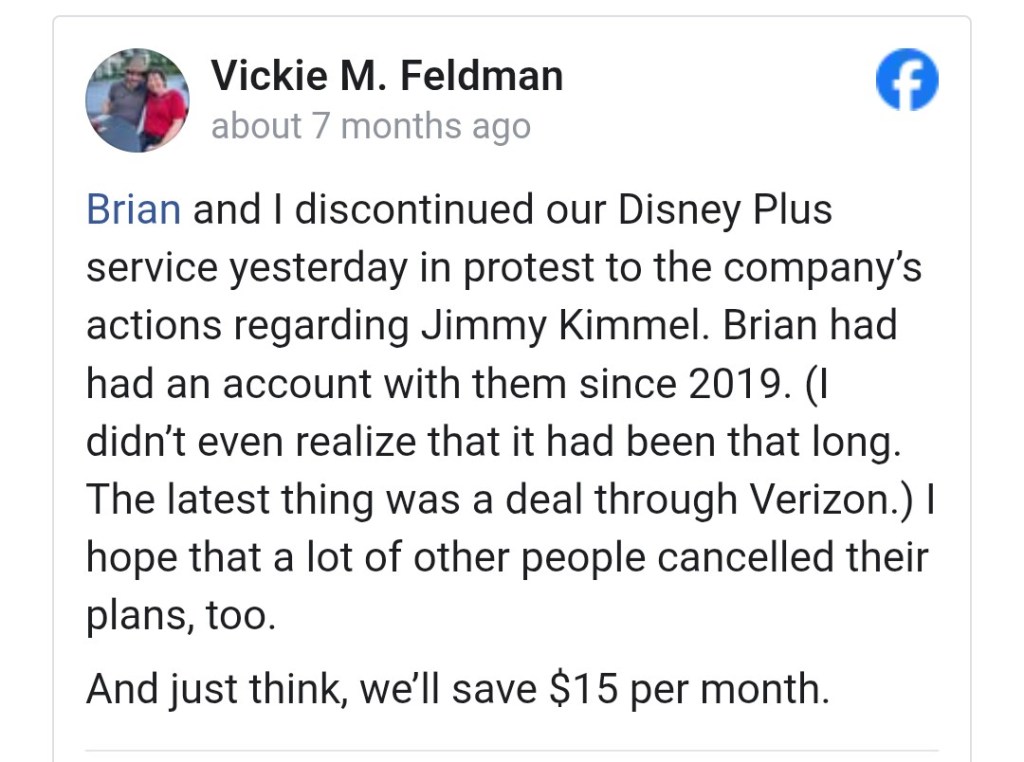Click the author name Vickie M. Feldman
Viewport: 1024px width, 762px height.
pyautogui.click(x=387, y=76)
